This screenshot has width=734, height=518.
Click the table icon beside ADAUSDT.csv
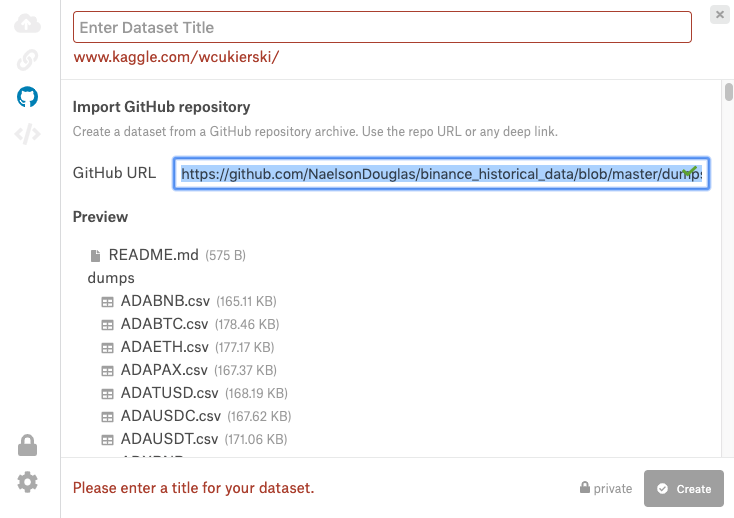pyautogui.click(x=107, y=440)
